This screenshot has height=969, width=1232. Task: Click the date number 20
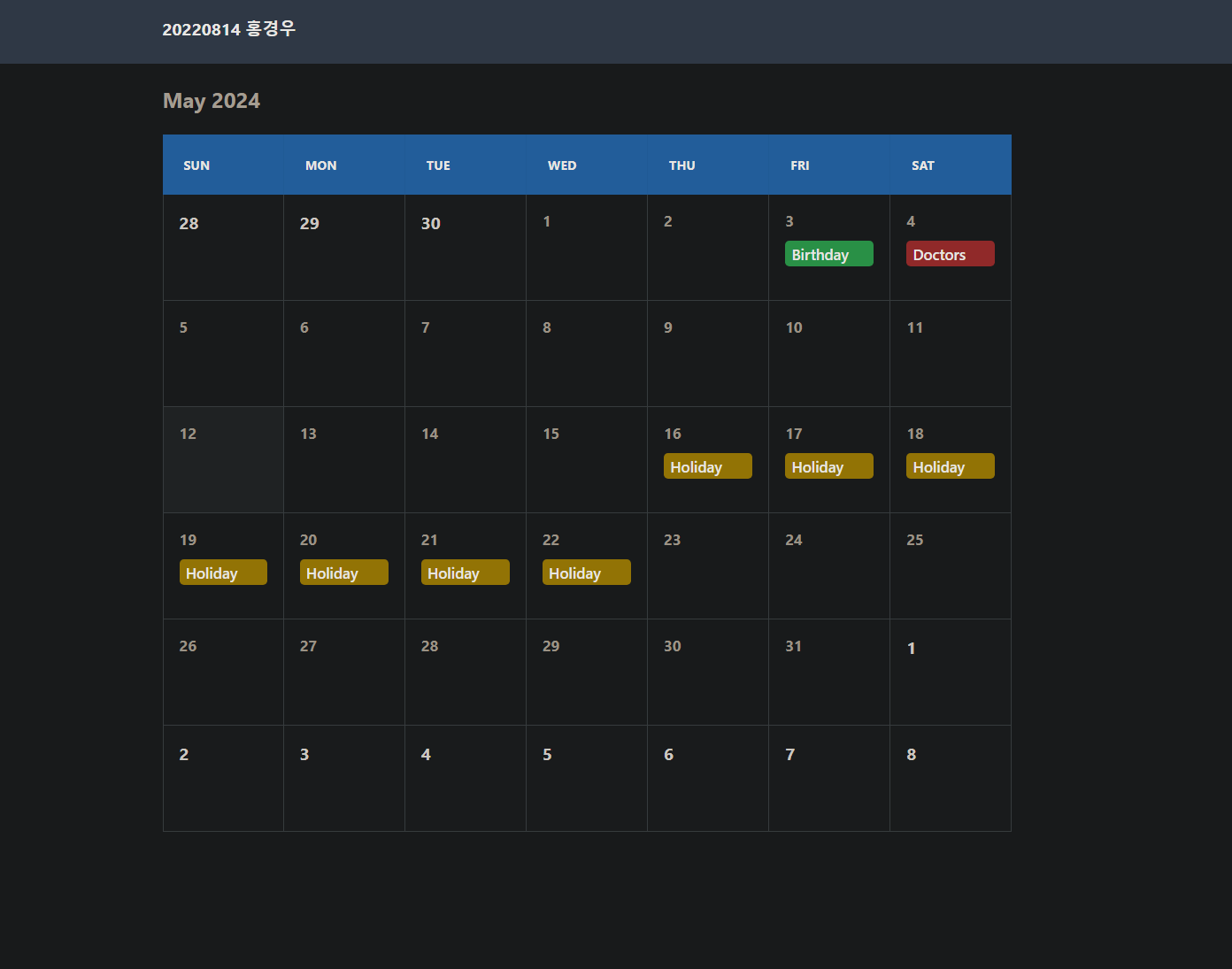(308, 540)
